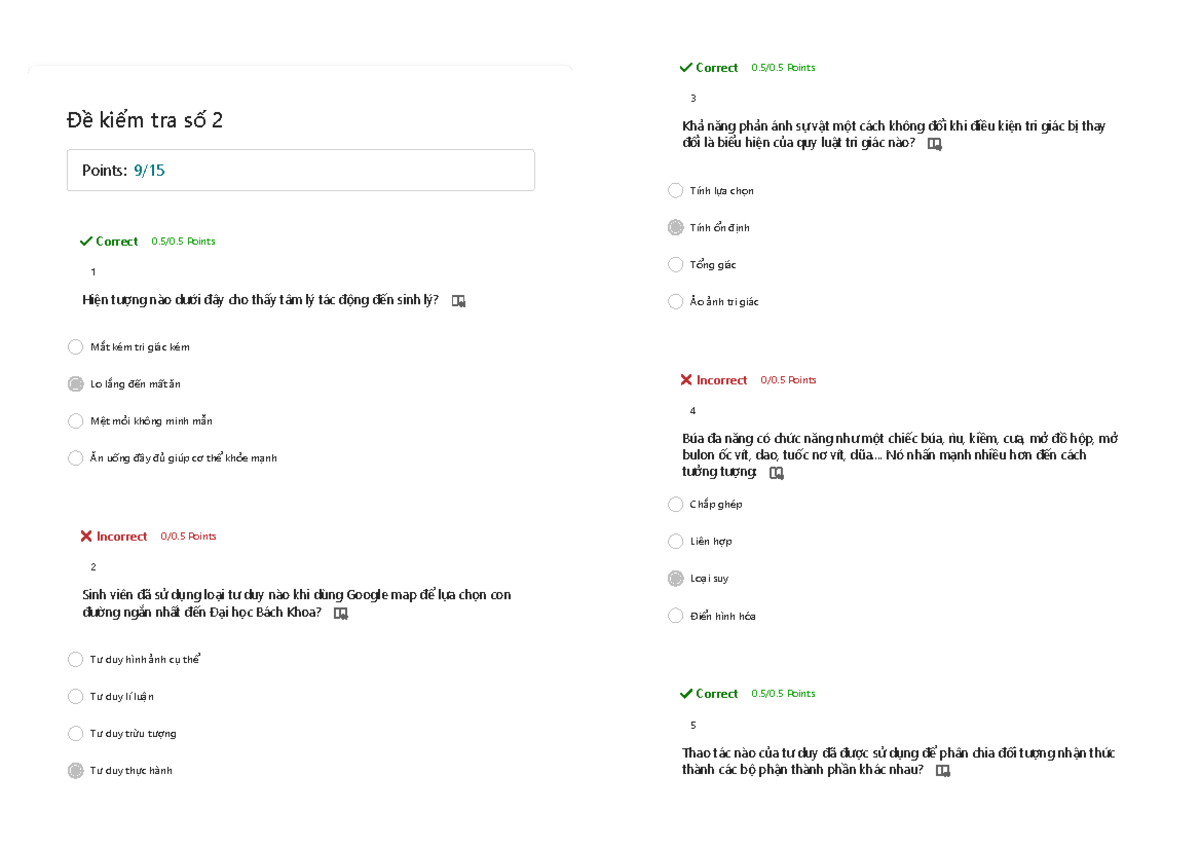The width and height of the screenshot is (1200, 849).
Task: Click the Points 9/15 score box
Action: click(300, 171)
